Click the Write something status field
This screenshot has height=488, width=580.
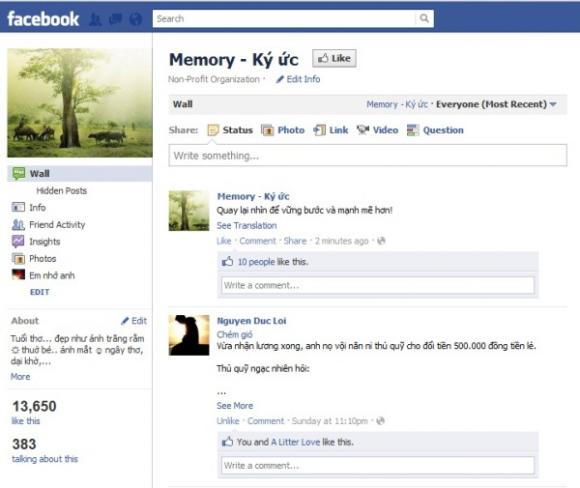368,155
